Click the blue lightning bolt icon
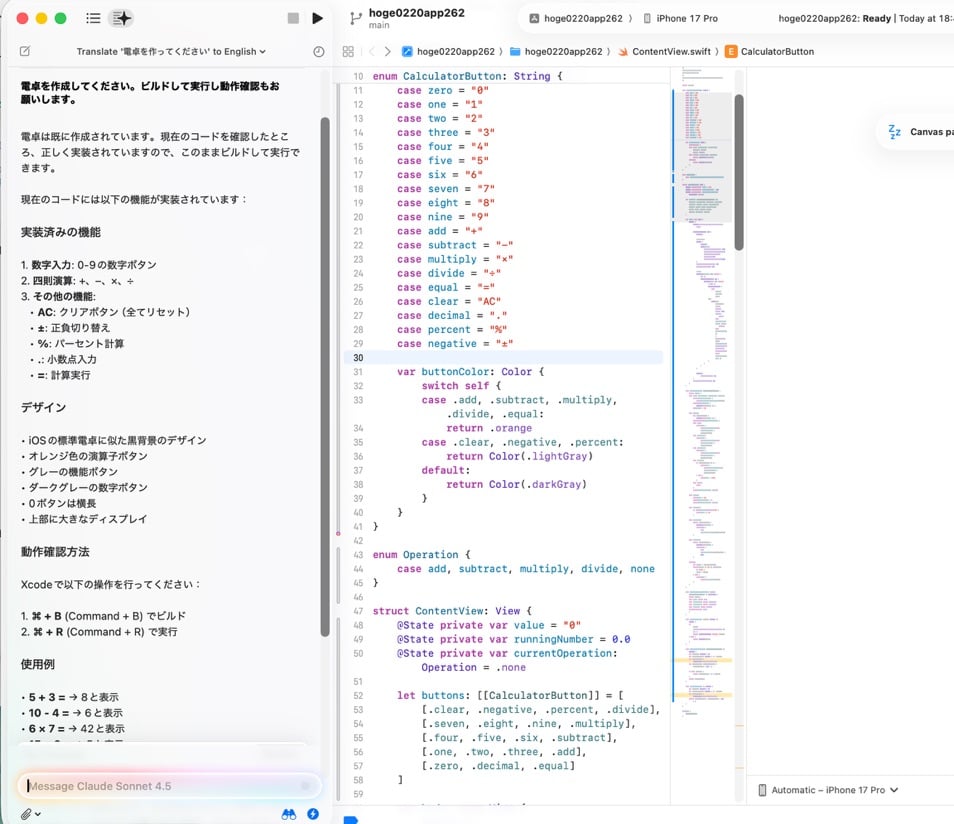The width and height of the screenshot is (954, 824). (x=313, y=814)
